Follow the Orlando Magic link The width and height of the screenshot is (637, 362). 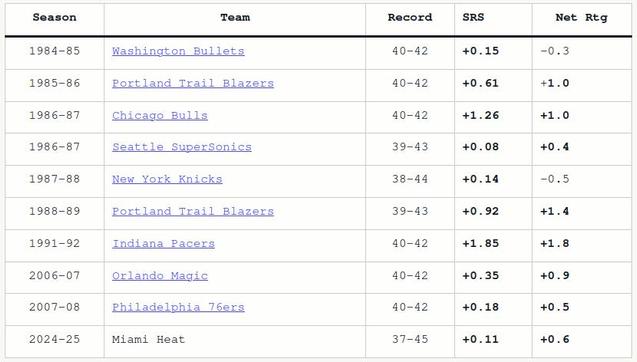[160, 275]
